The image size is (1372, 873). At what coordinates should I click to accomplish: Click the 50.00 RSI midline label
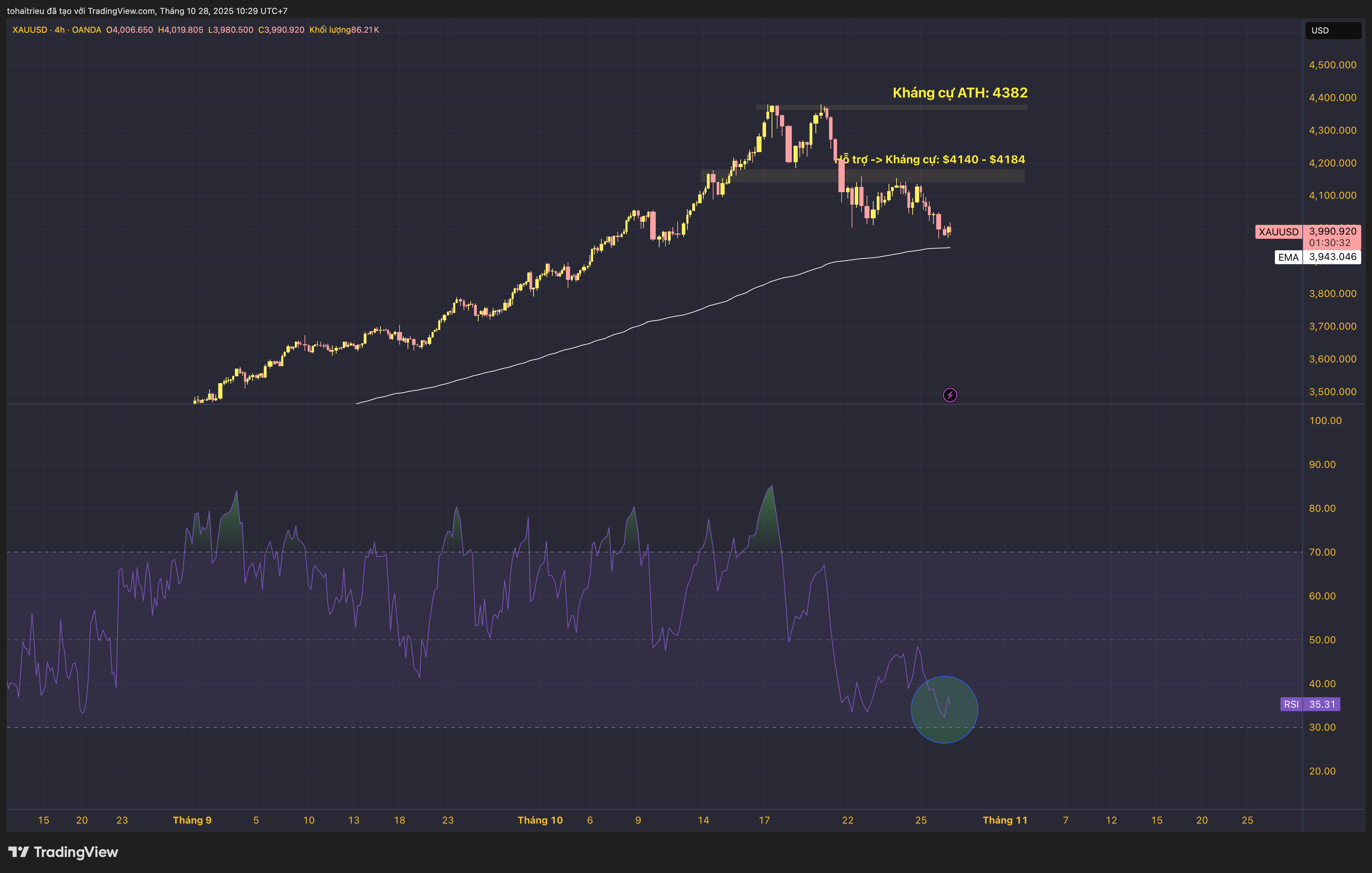point(1323,640)
